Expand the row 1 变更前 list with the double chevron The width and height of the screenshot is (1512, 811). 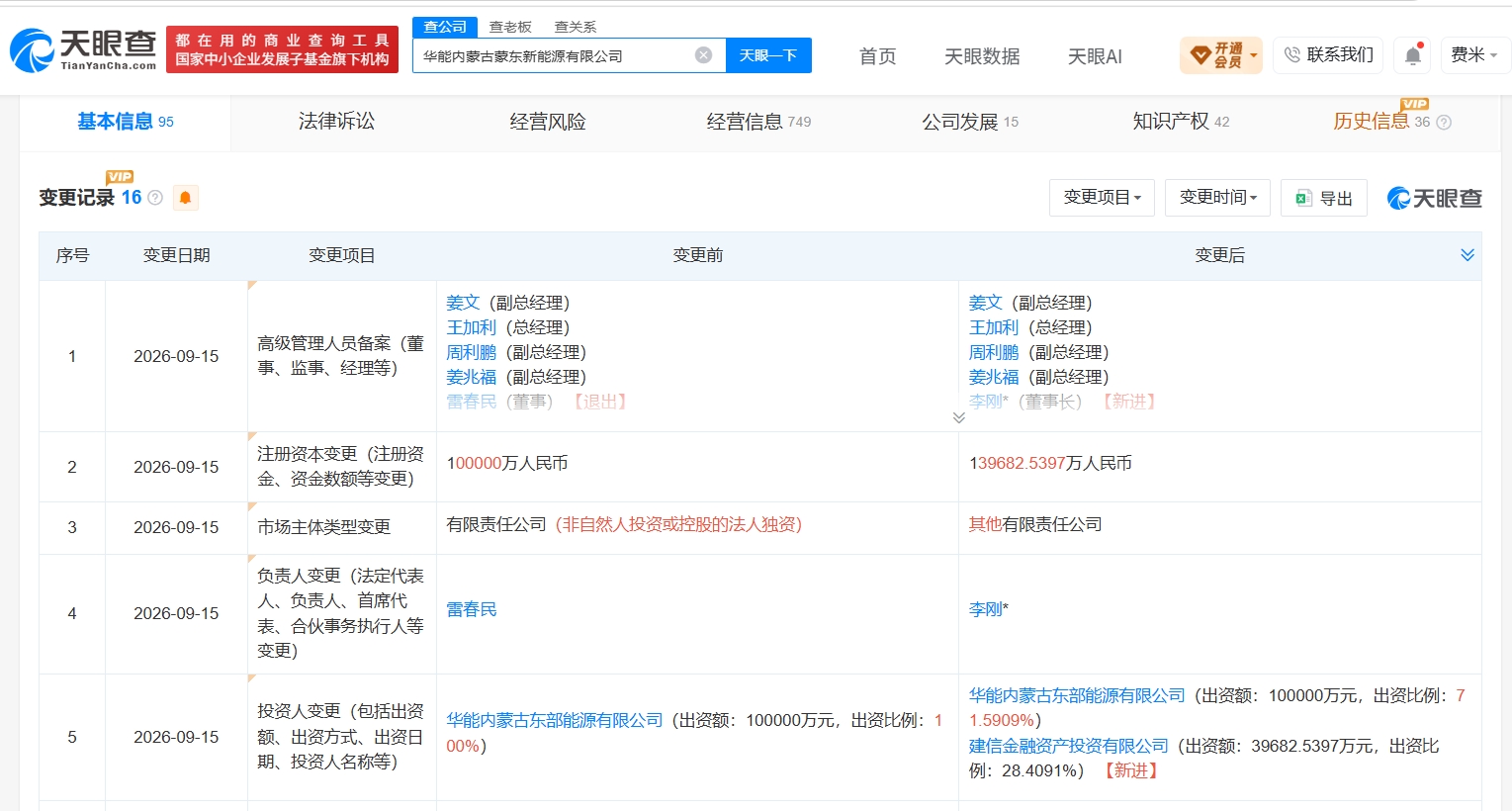point(958,417)
